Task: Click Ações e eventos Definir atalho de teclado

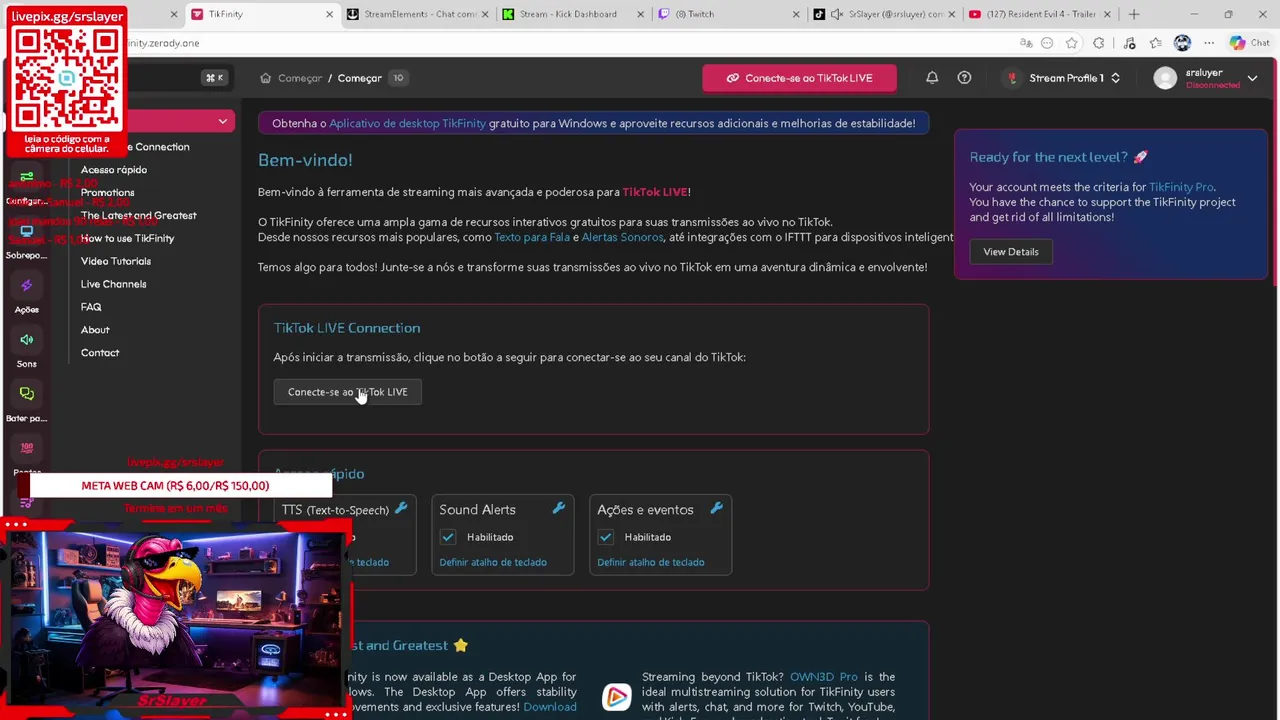Action: 651,562
